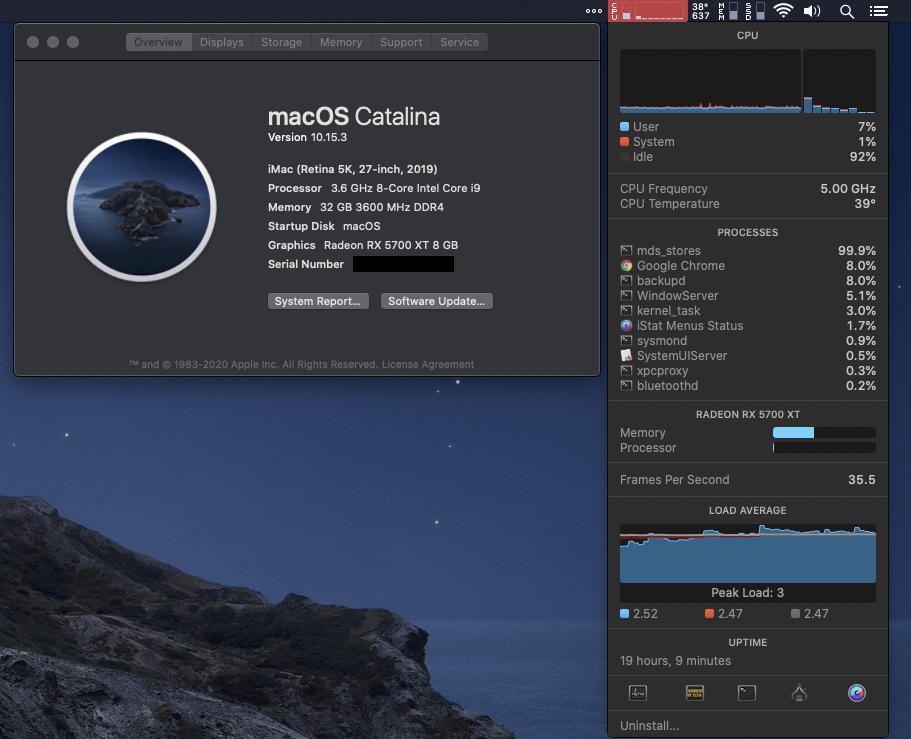The image size is (911, 739).
Task: Switch to the Support tab
Action: click(401, 42)
